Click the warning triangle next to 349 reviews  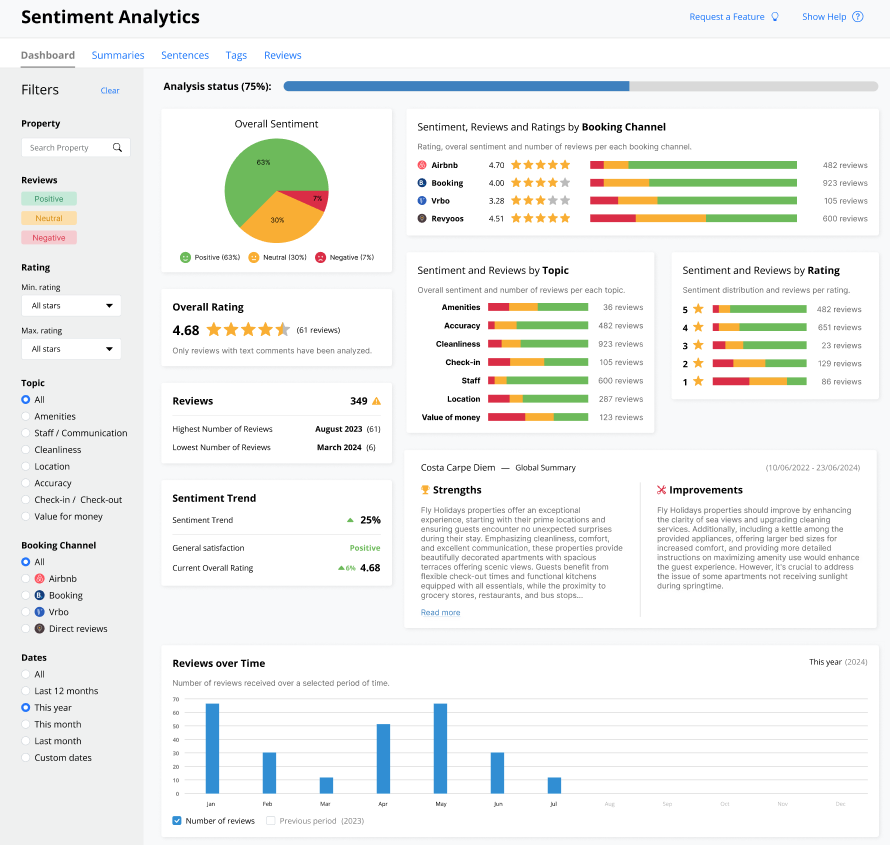[376, 399]
